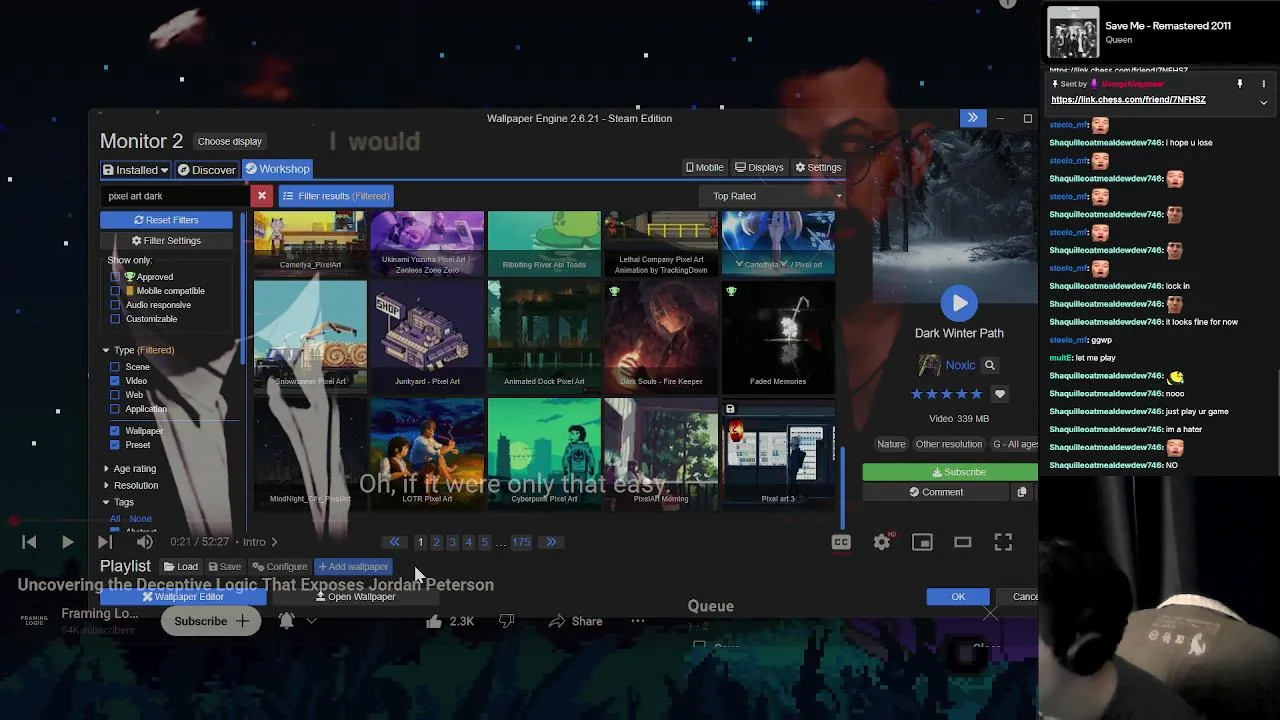Collapse the pinned chat message chevron
Image resolution: width=1280 pixels, height=720 pixels.
pyautogui.click(x=1263, y=102)
